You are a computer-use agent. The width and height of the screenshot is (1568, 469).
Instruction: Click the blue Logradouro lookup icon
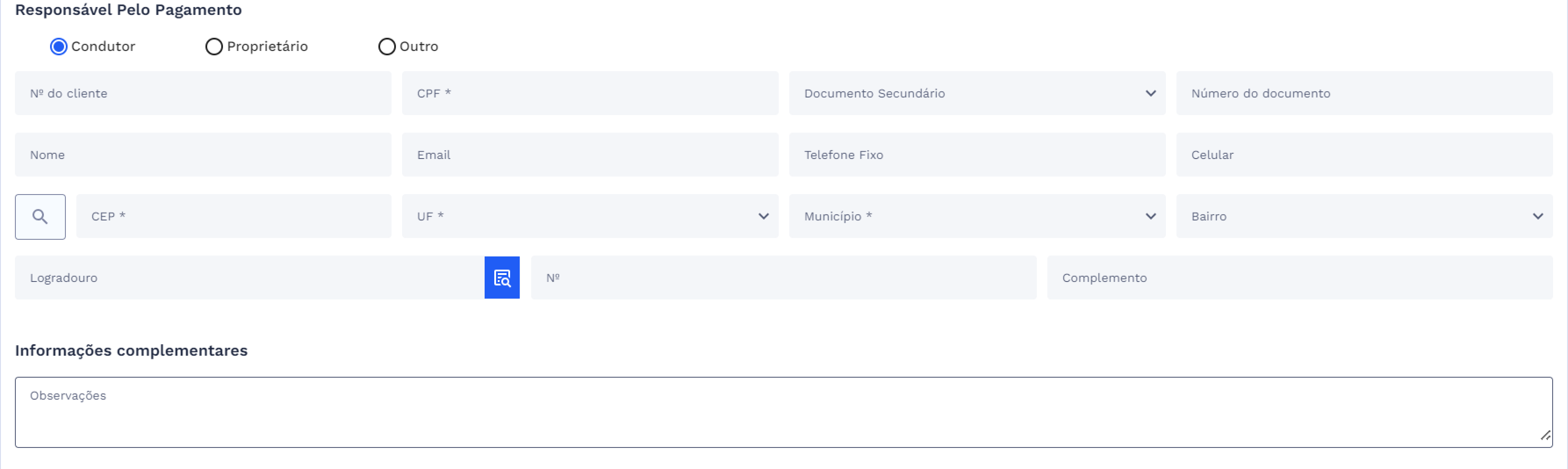tap(502, 278)
